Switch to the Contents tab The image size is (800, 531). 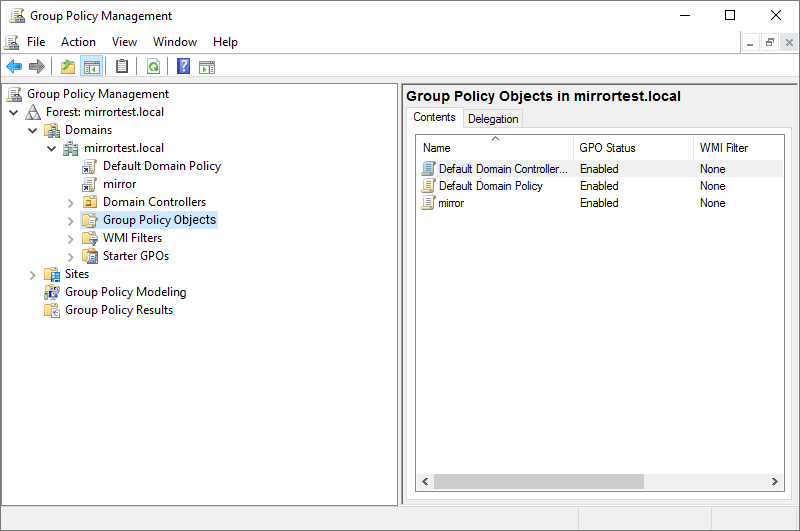click(434, 117)
